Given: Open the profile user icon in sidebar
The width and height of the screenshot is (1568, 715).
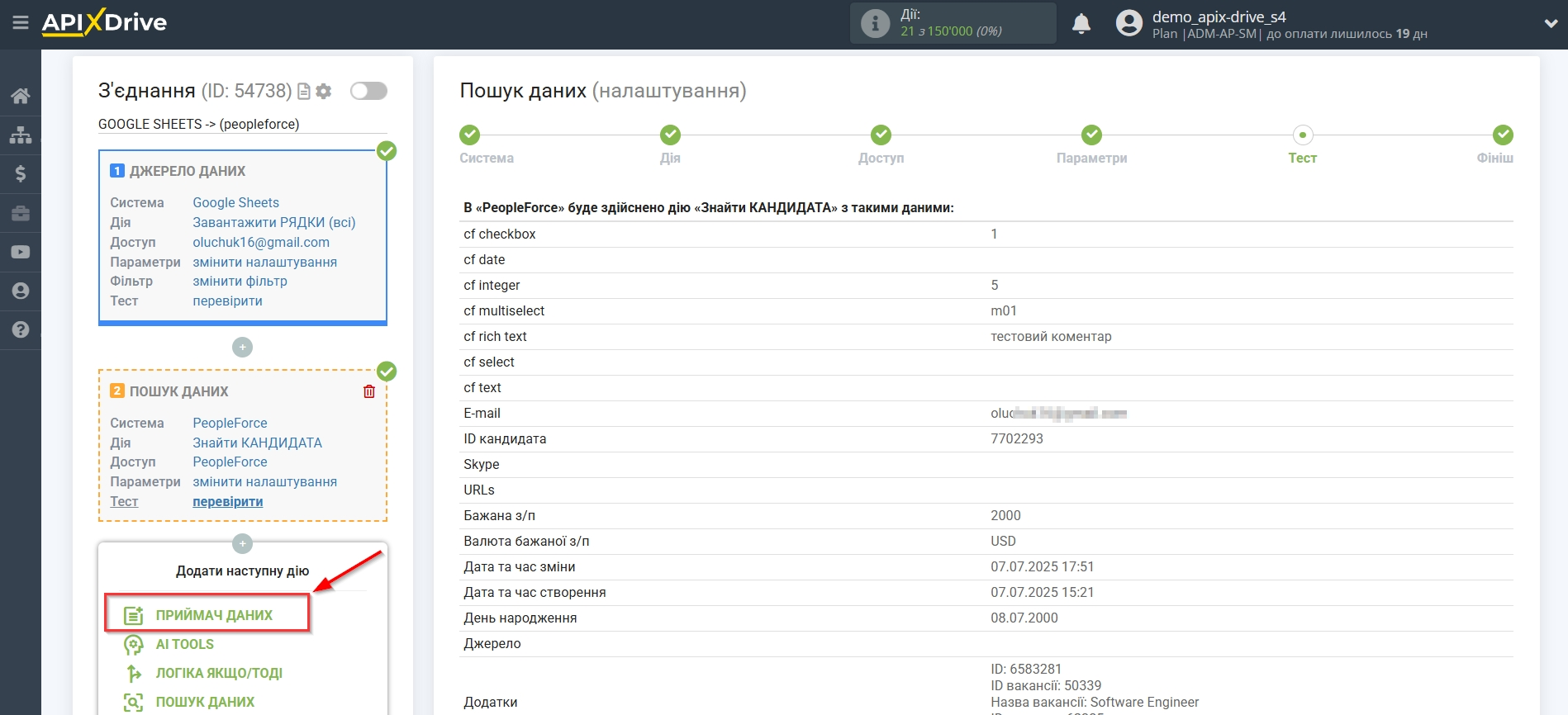Looking at the screenshot, I should (21, 291).
